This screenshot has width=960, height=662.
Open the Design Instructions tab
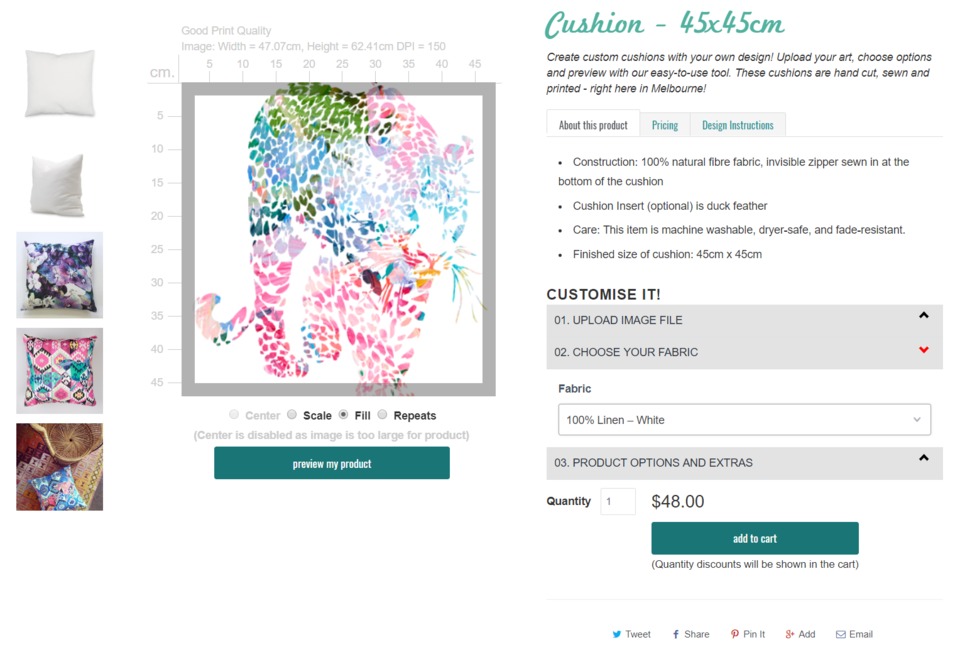738,125
